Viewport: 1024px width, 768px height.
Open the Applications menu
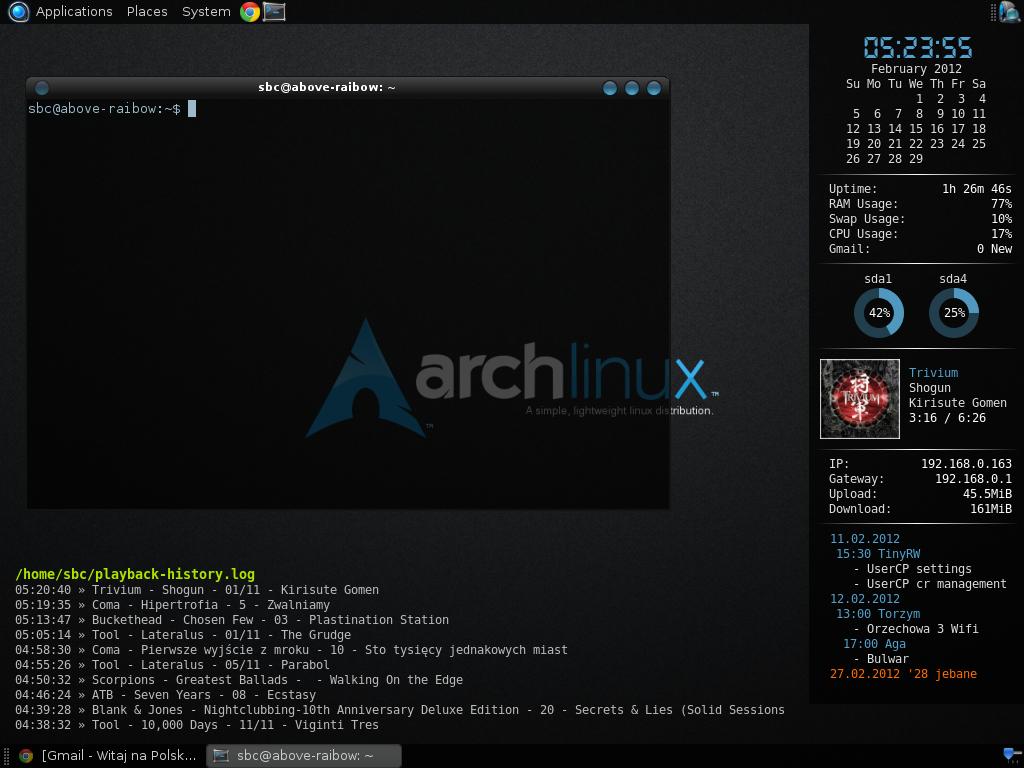pyautogui.click(x=73, y=12)
